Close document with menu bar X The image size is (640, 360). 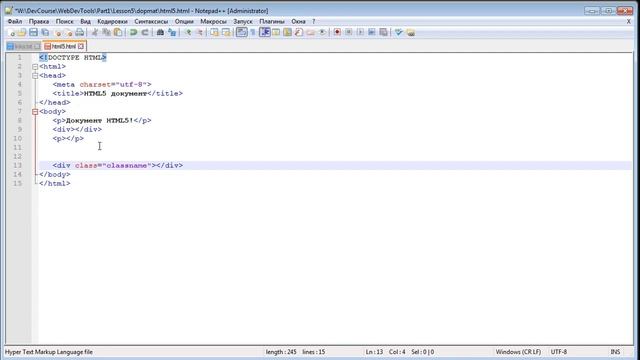(629, 21)
